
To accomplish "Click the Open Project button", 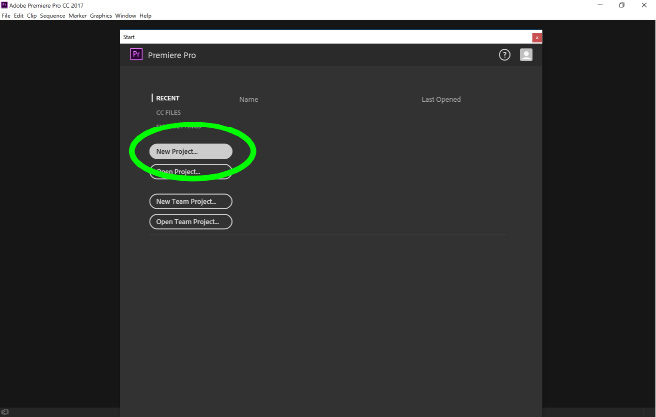I will coord(191,171).
